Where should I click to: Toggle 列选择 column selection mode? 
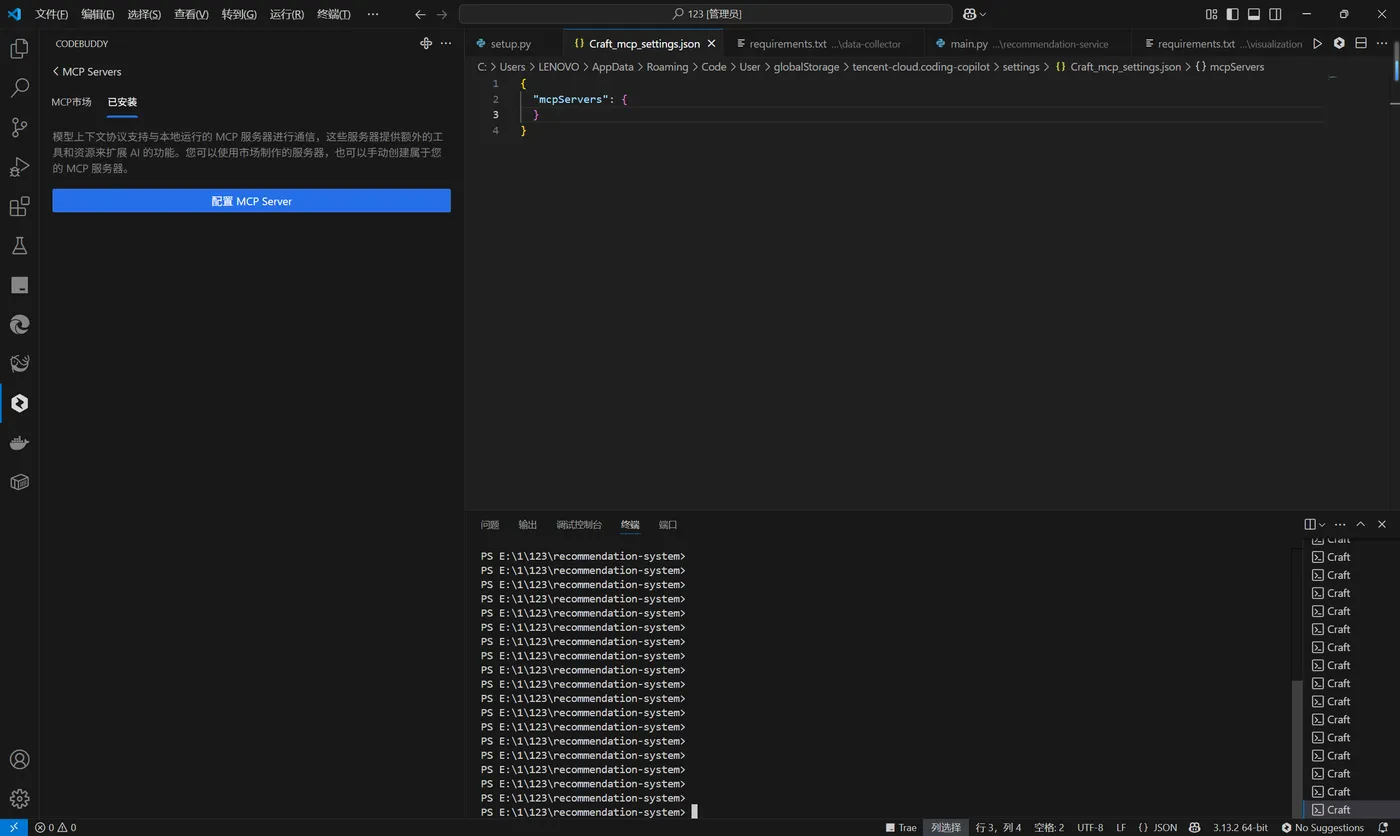pos(946,827)
